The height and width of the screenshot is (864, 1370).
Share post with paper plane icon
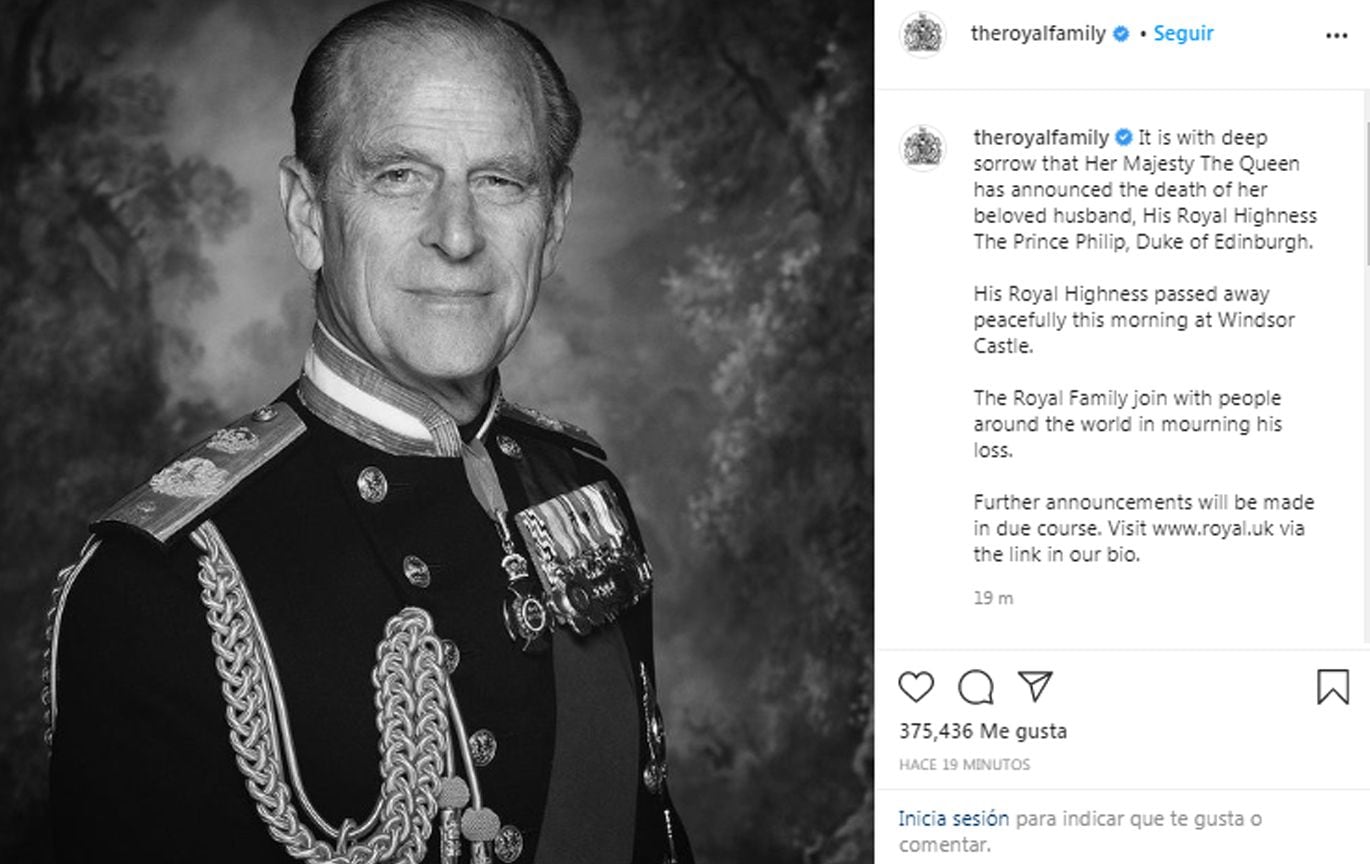pos(1035,686)
